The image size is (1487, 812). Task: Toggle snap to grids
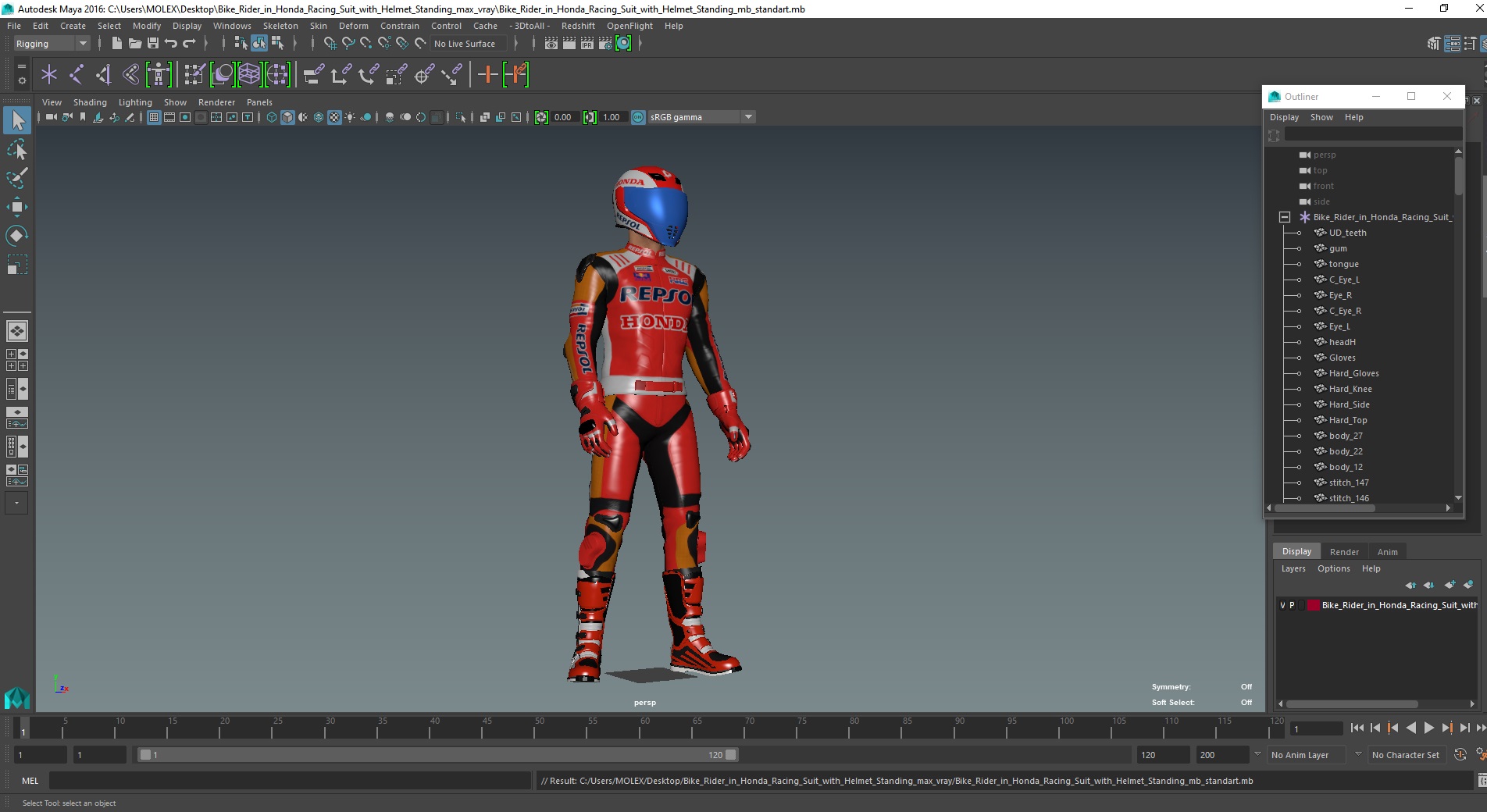pyautogui.click(x=330, y=44)
